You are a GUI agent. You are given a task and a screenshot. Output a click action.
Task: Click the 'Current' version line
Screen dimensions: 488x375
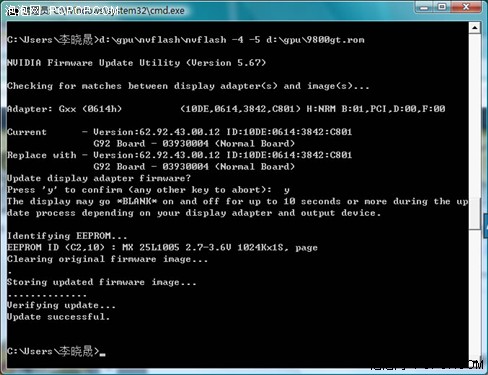point(180,132)
